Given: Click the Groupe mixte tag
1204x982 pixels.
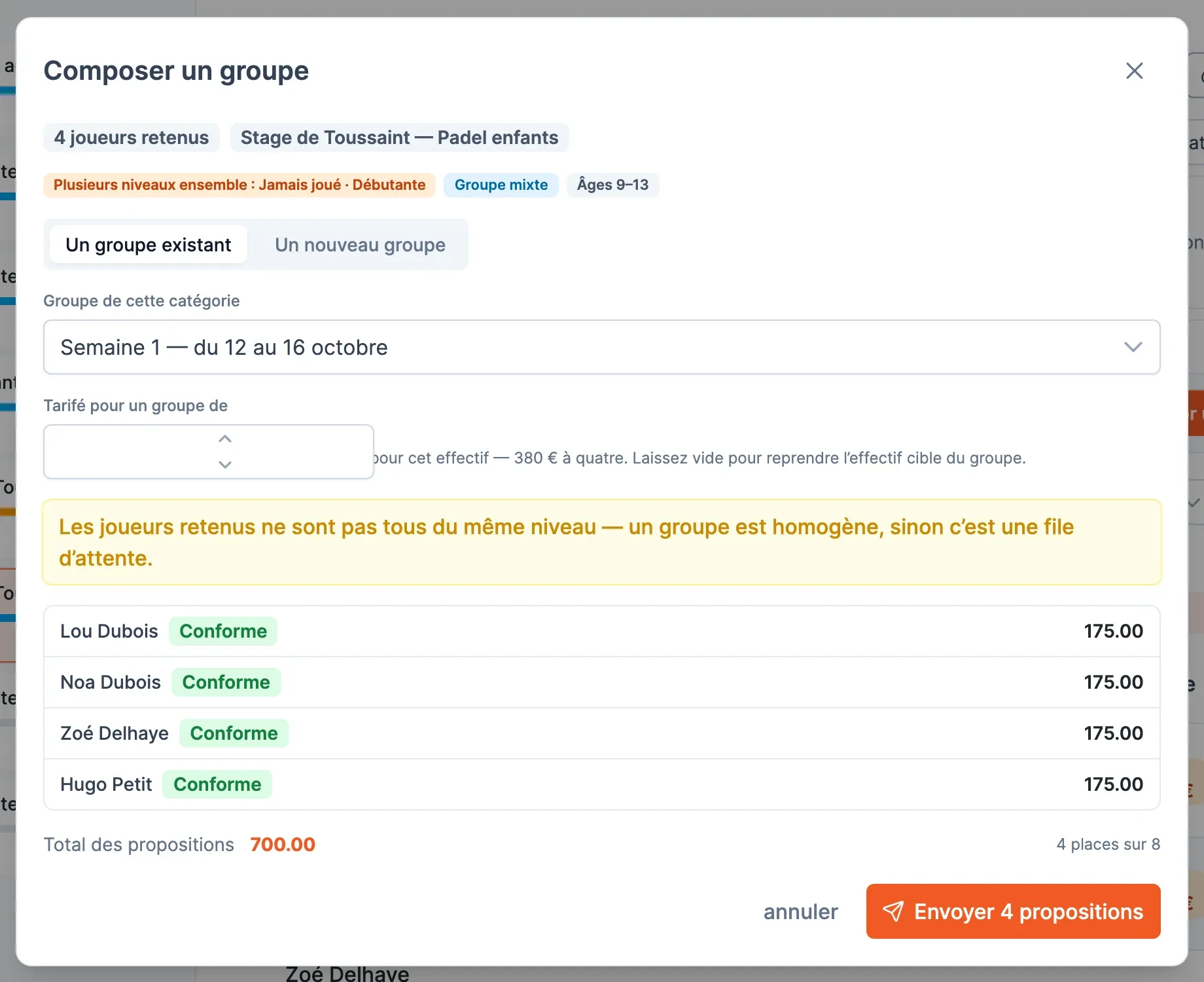Looking at the screenshot, I should [x=501, y=185].
